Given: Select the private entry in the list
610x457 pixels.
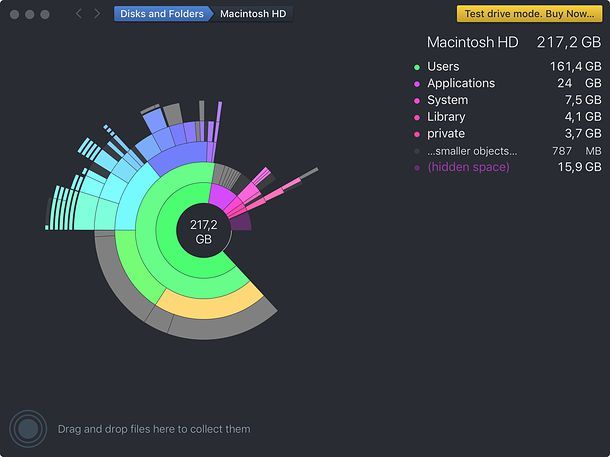Looking at the screenshot, I should (507, 133).
